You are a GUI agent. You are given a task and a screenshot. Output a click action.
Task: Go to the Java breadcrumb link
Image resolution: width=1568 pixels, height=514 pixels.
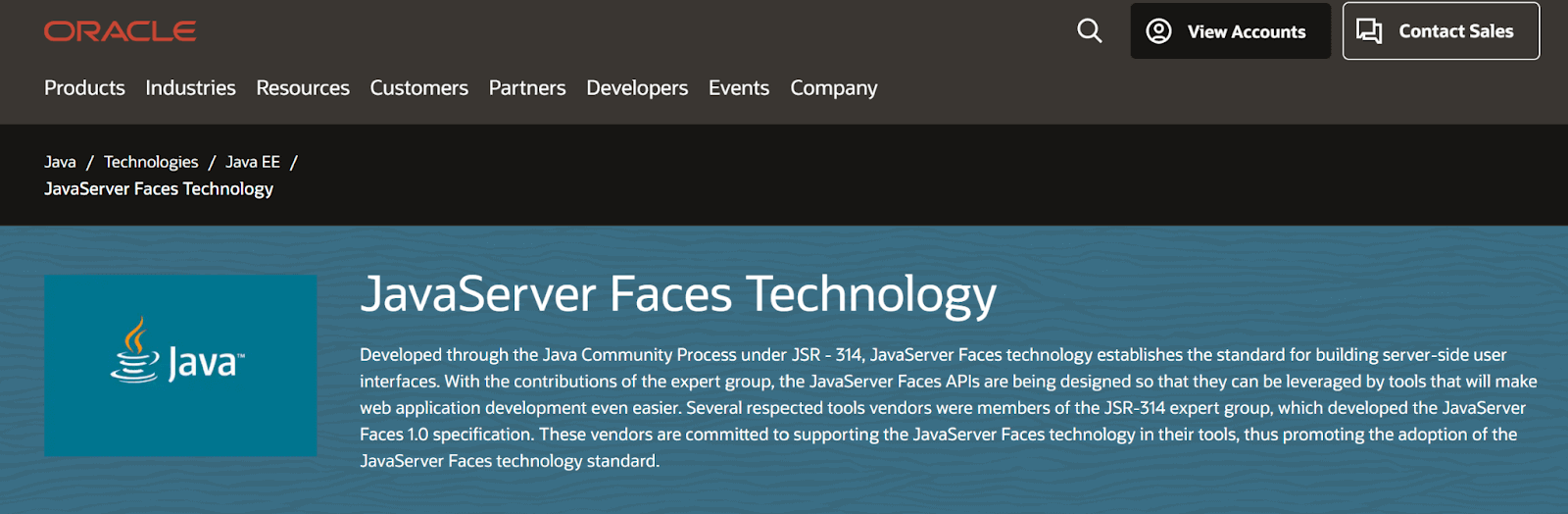point(60,162)
